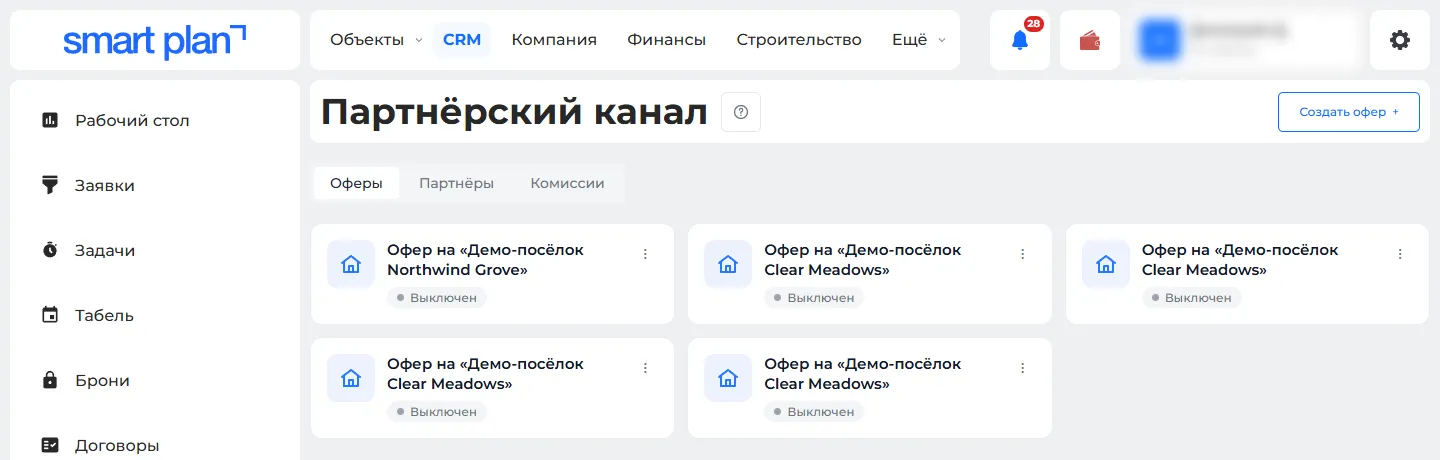Viewport: 1440px width, 460px height.
Task: Click the blurred user profile block
Action: point(1245,40)
